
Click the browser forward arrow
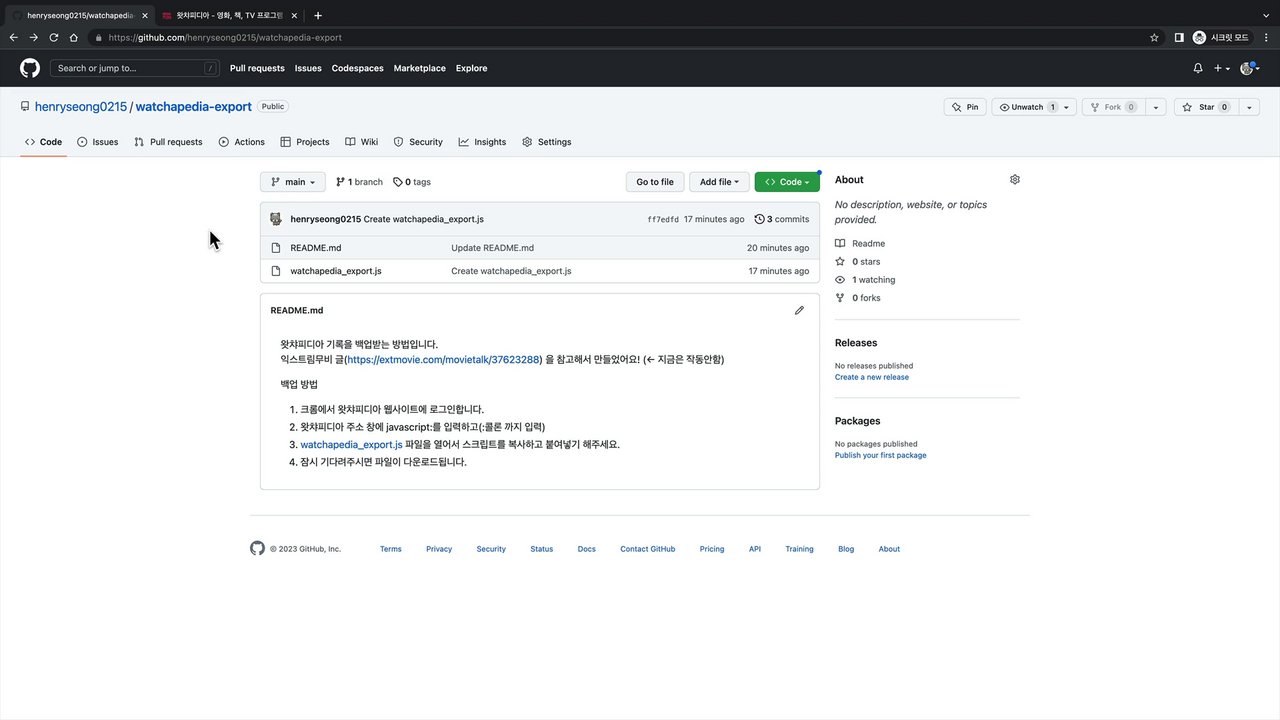(34, 37)
